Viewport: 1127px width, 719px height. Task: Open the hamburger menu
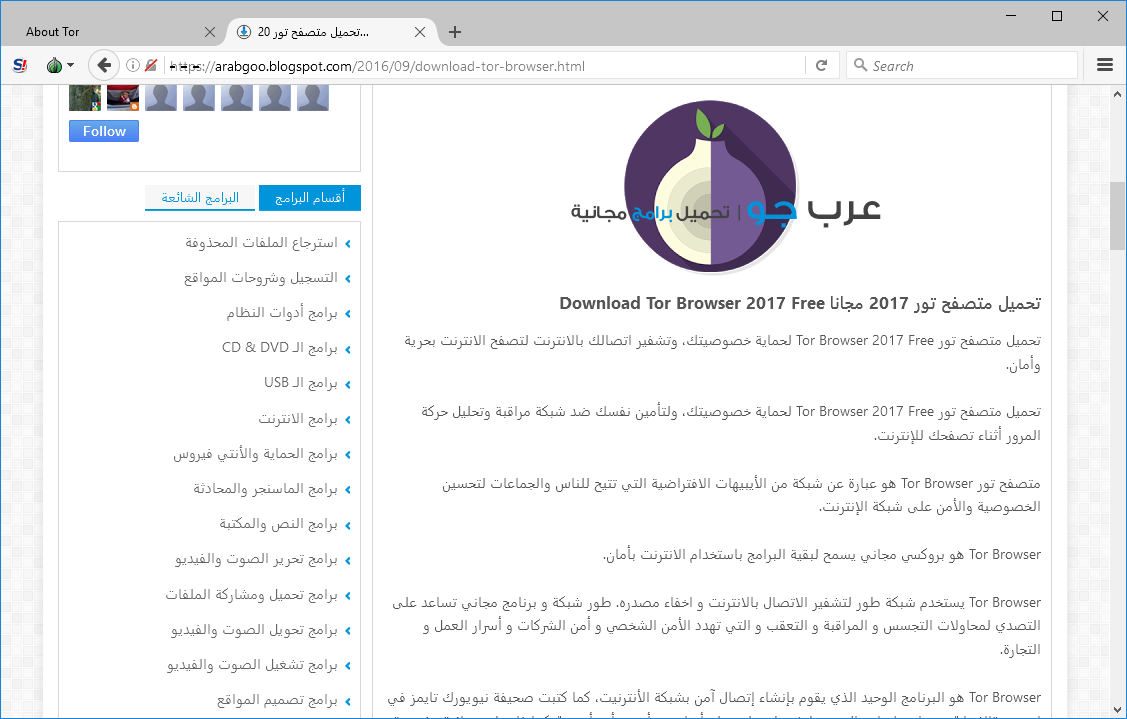(x=1105, y=65)
